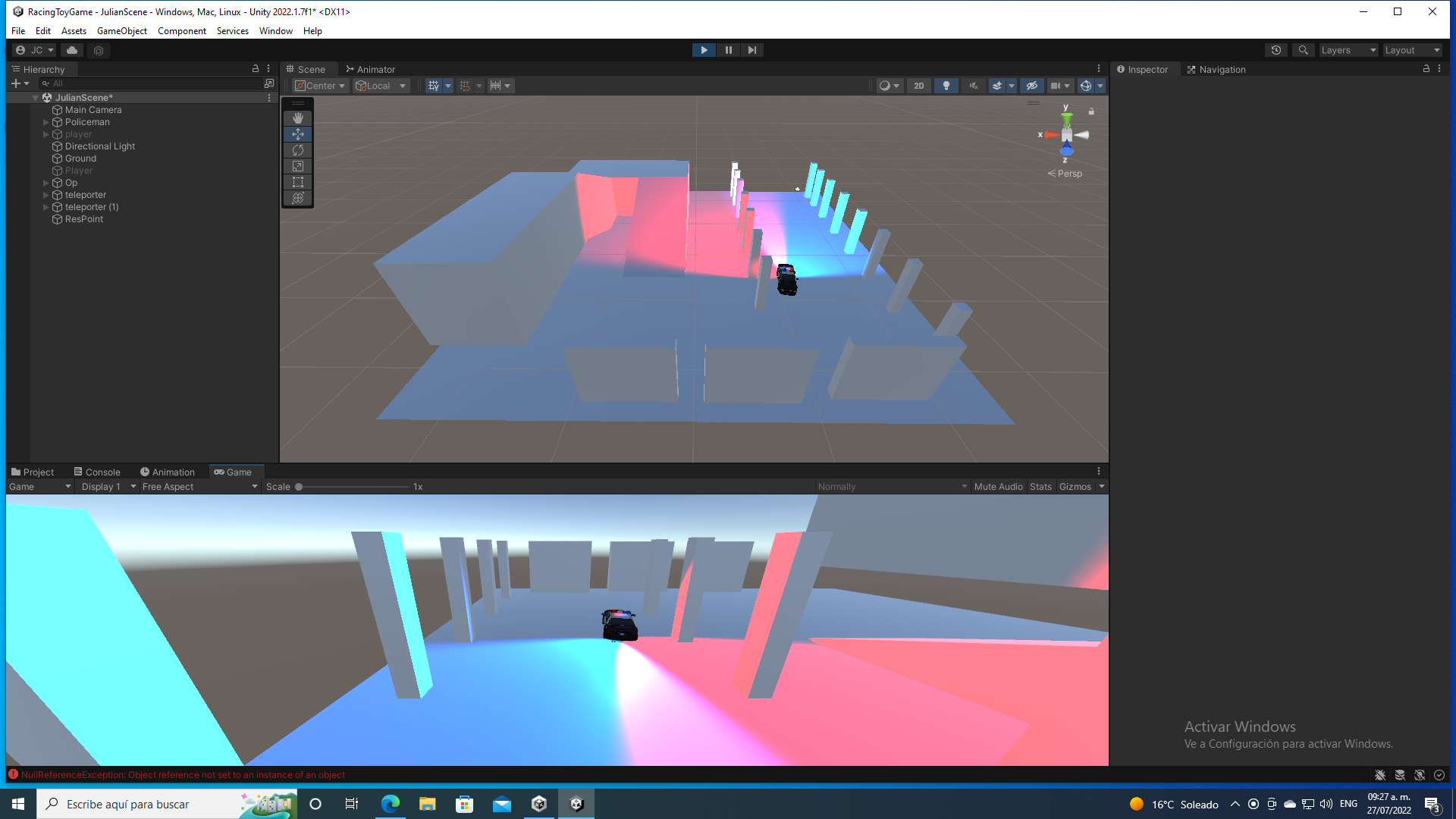Image resolution: width=1456 pixels, height=819 pixels.
Task: Select the Move tool in scene overlay
Action: pos(298,134)
